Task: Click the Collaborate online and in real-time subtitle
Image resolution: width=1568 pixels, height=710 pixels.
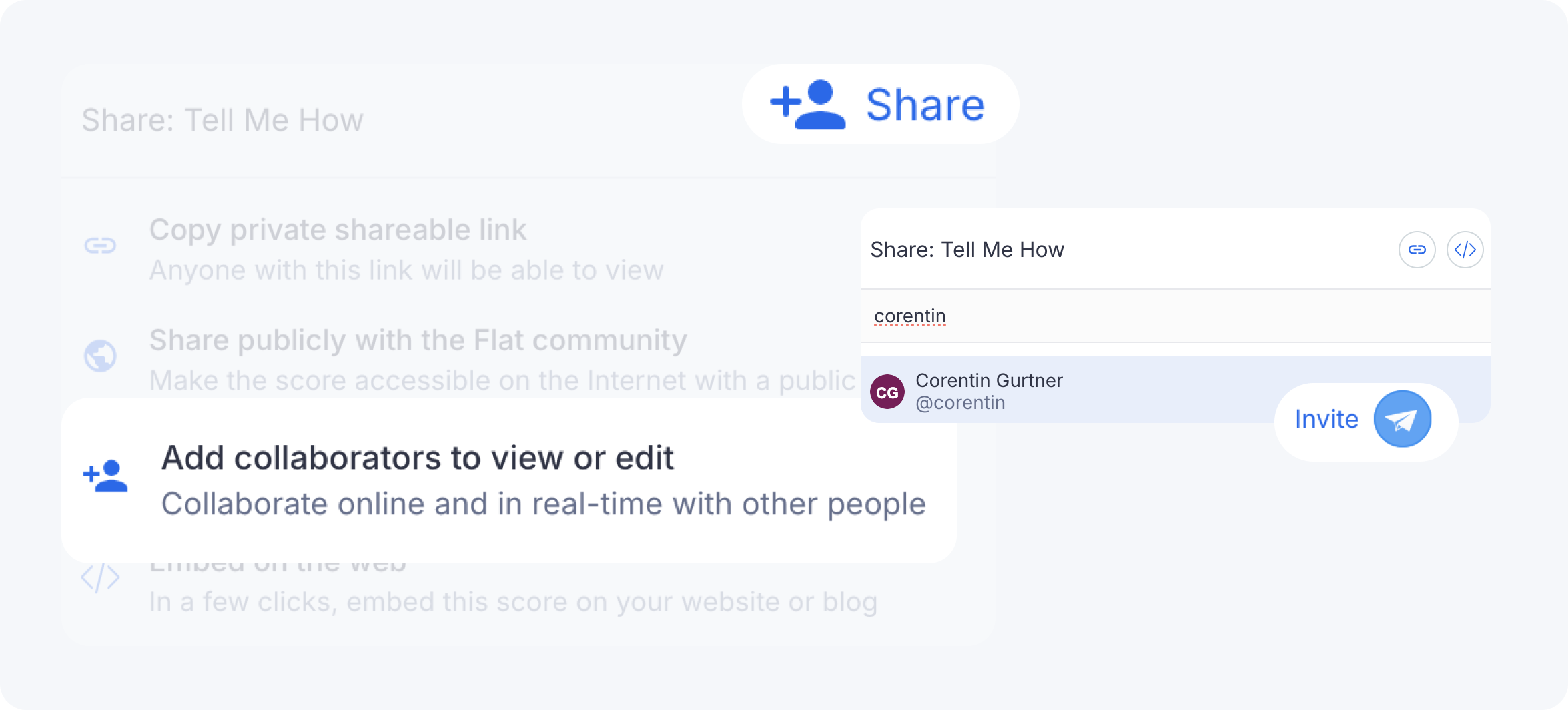Action: [543, 504]
